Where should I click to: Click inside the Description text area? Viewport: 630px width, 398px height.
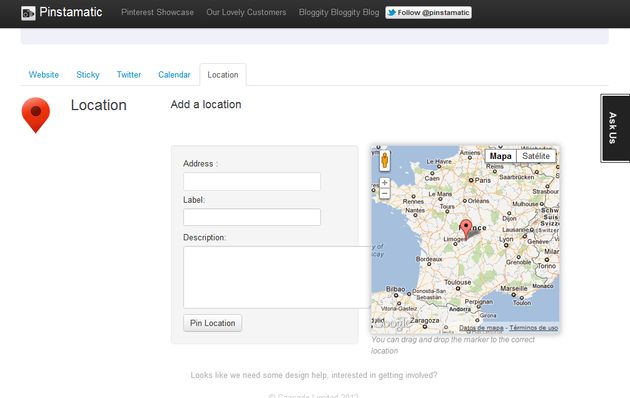coord(276,277)
